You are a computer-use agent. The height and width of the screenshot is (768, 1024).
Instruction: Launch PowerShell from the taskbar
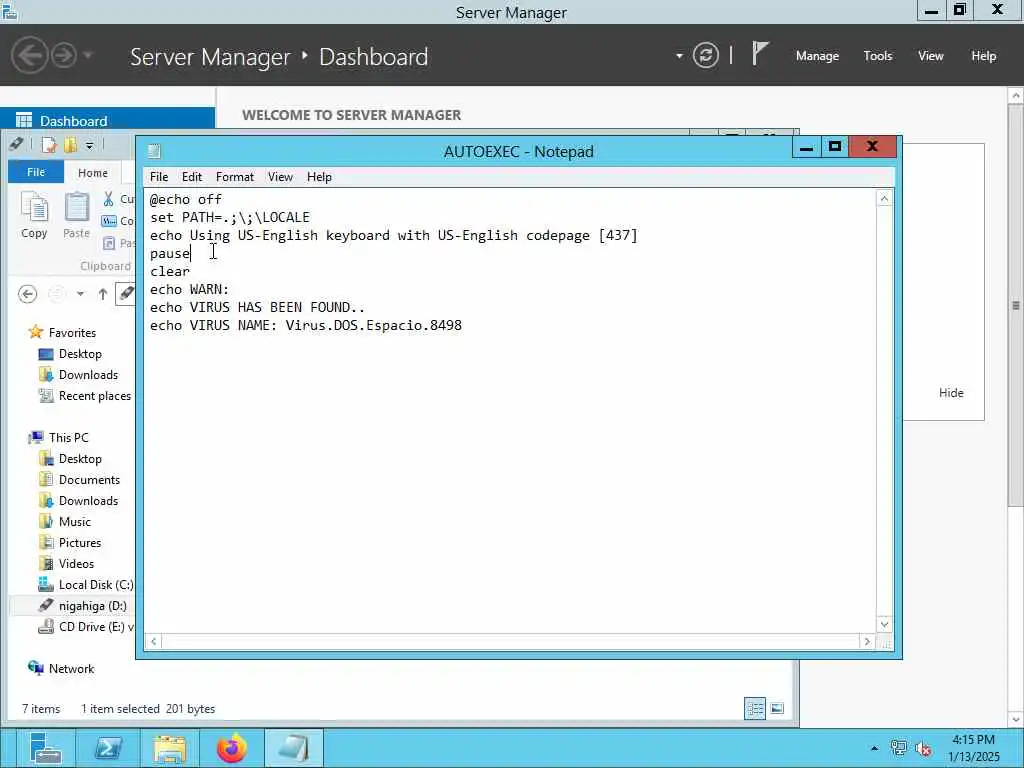(x=108, y=748)
